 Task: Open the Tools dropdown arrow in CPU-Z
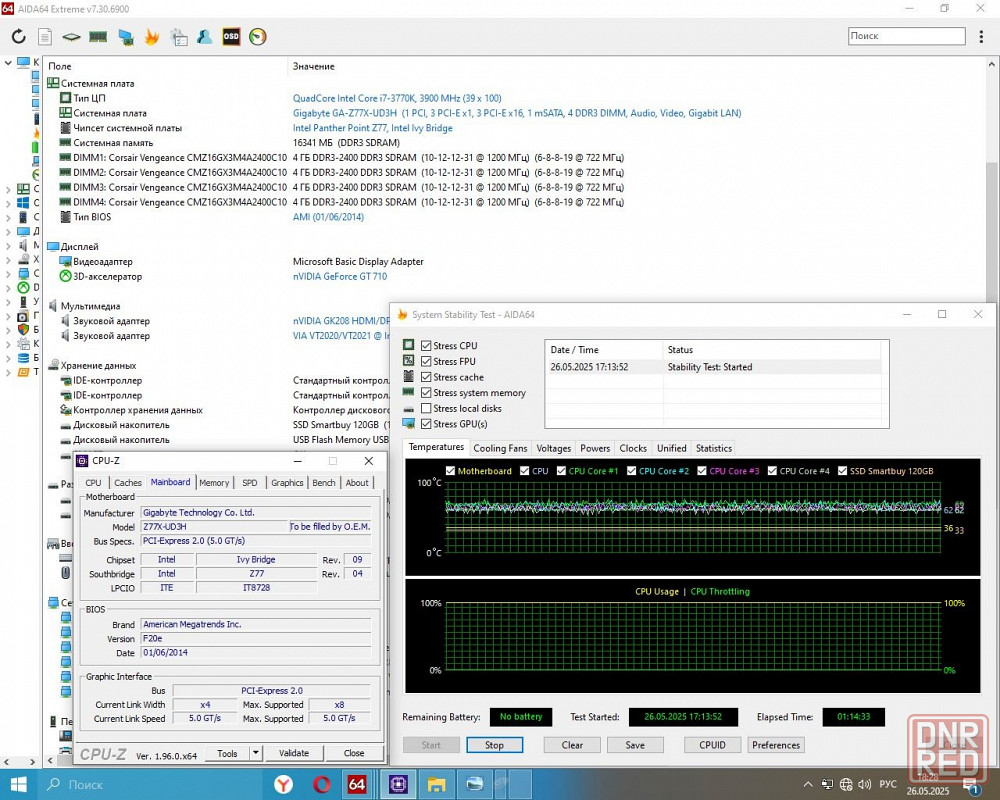255,753
